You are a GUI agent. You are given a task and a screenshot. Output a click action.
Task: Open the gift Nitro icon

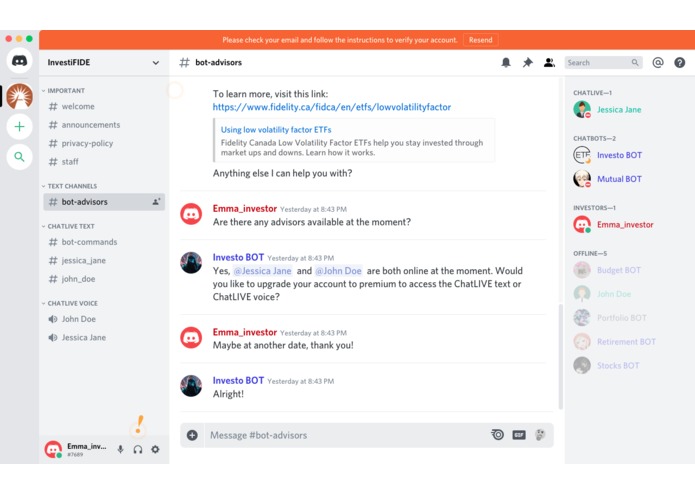point(497,435)
